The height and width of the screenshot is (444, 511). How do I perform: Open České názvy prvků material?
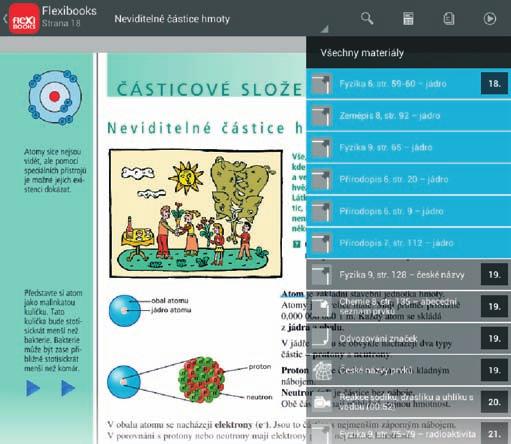coord(408,370)
